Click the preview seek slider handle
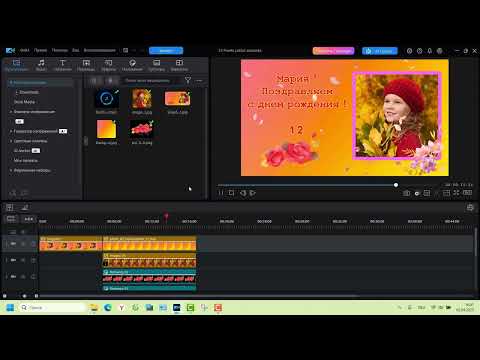The image size is (480, 360). (396, 185)
